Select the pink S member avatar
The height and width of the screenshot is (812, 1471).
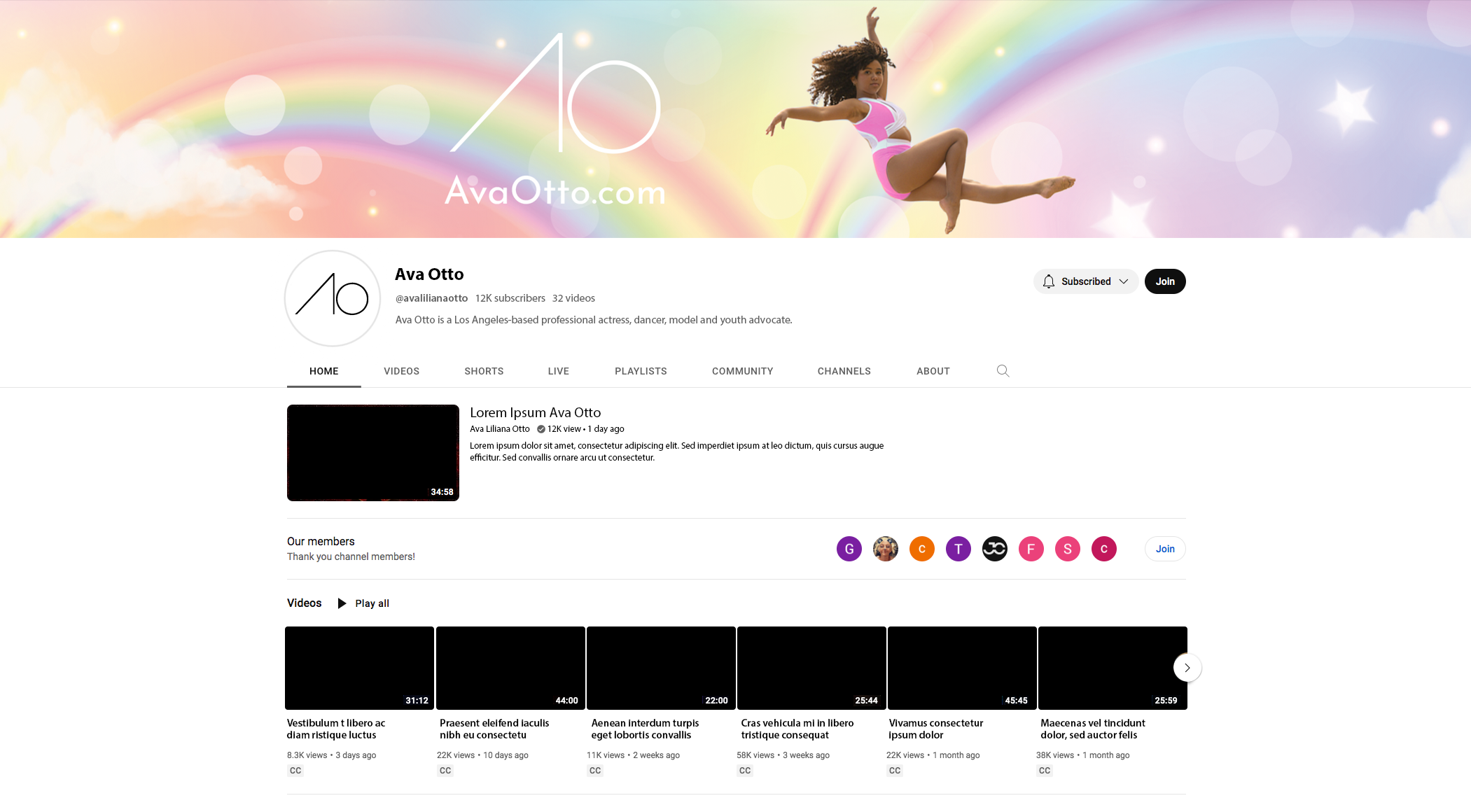(x=1068, y=549)
